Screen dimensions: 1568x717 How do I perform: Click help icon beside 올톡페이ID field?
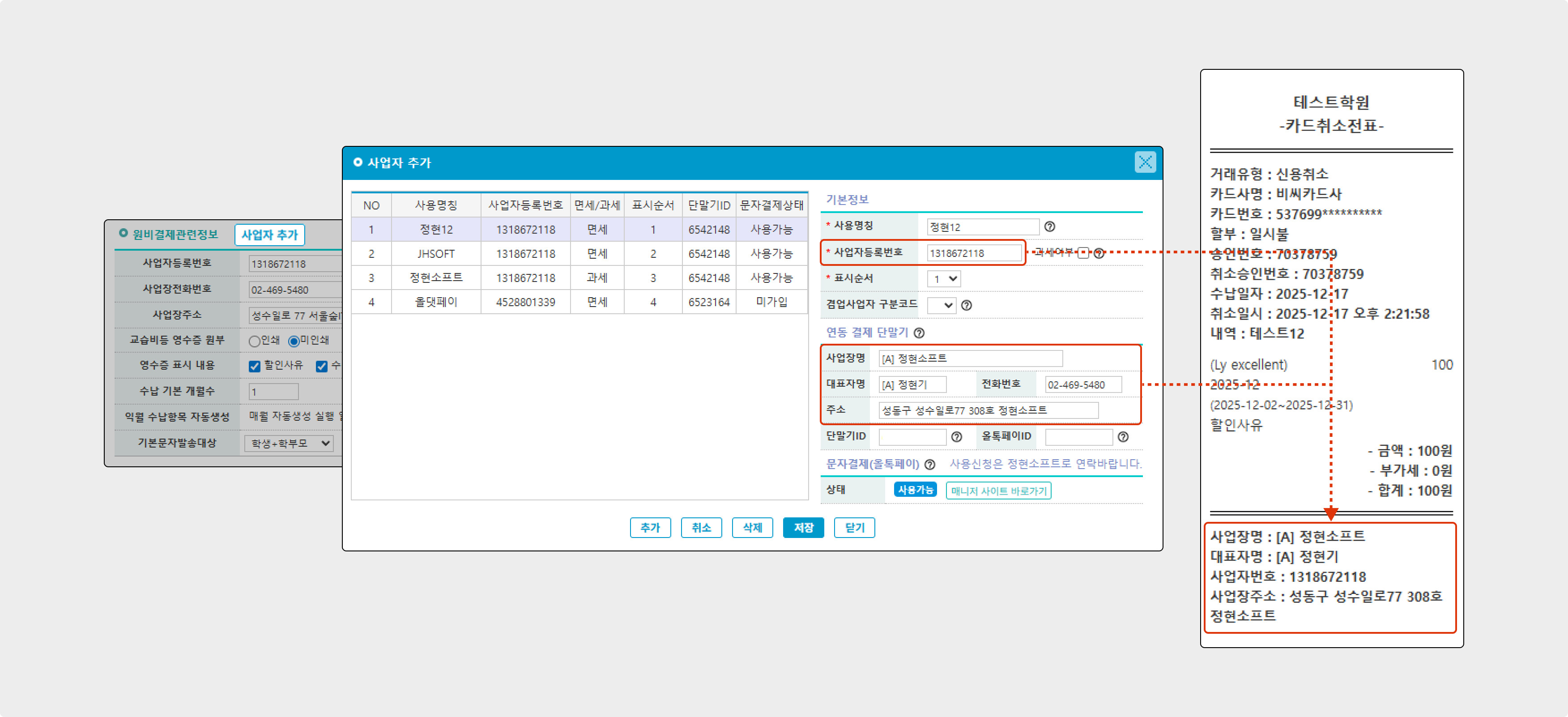[1123, 436]
